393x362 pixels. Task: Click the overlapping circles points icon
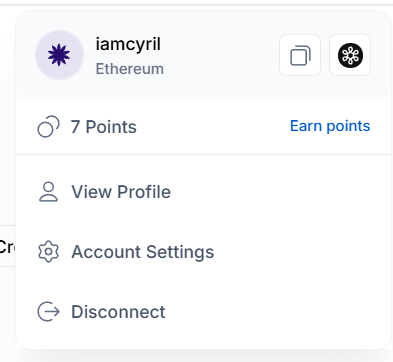tap(48, 127)
